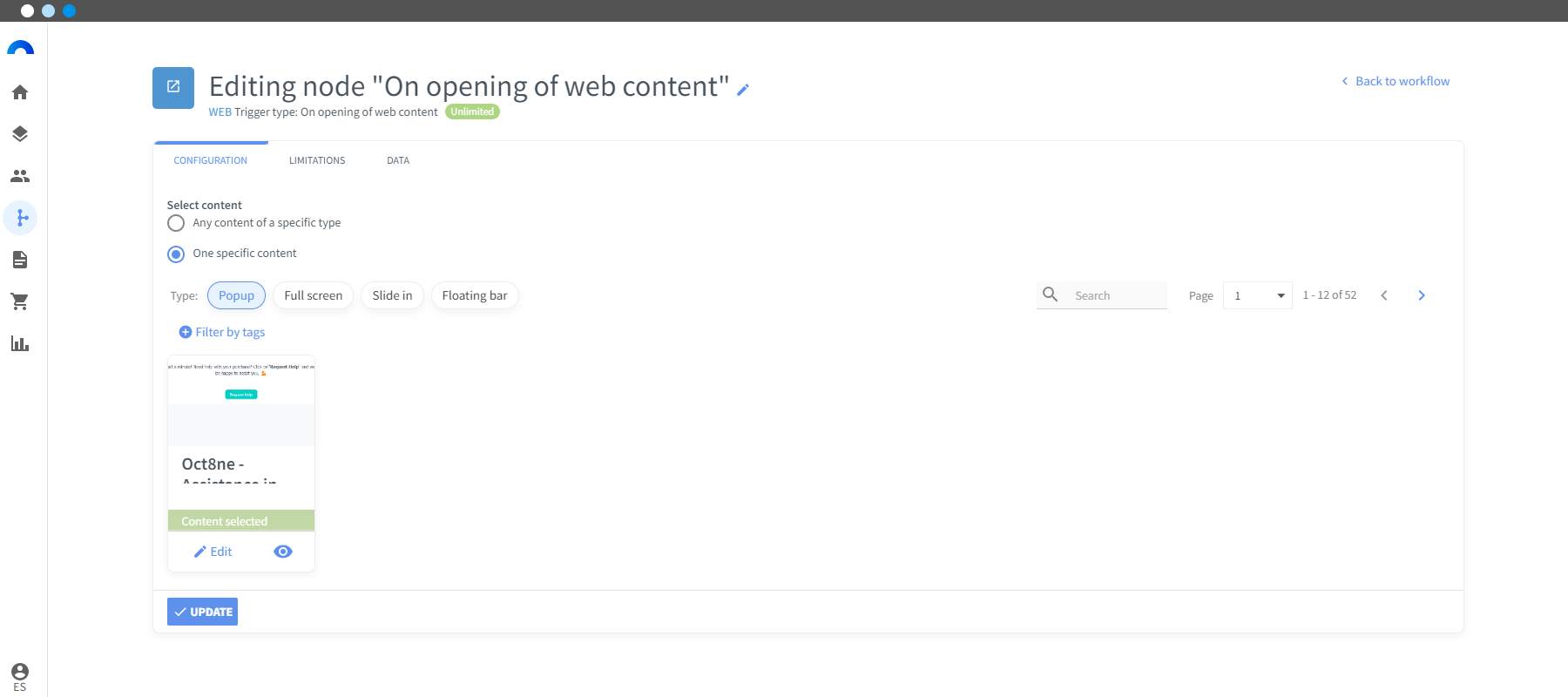The width and height of the screenshot is (1568, 697).
Task: Switch to the Data tab
Action: coord(398,160)
